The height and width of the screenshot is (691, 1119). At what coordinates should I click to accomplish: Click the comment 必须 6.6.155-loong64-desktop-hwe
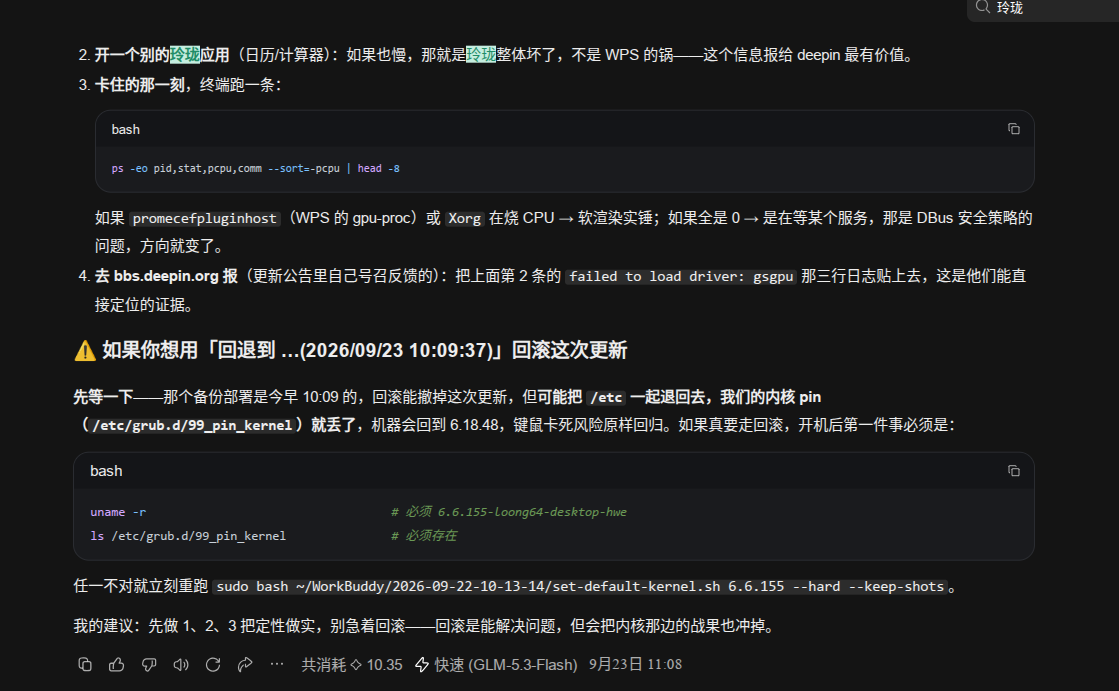pos(509,512)
